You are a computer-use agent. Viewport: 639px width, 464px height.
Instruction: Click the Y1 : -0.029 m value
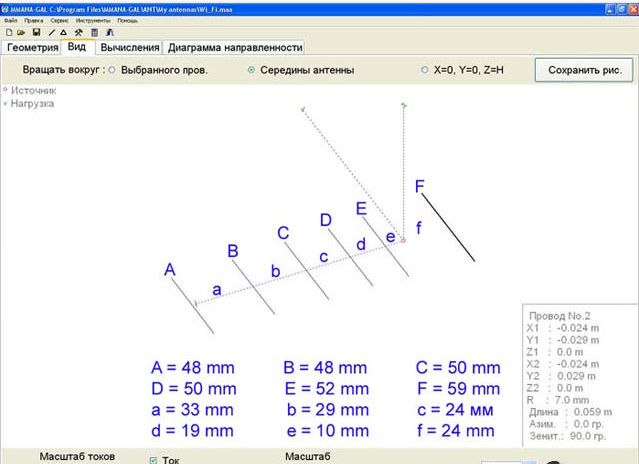coord(563,340)
